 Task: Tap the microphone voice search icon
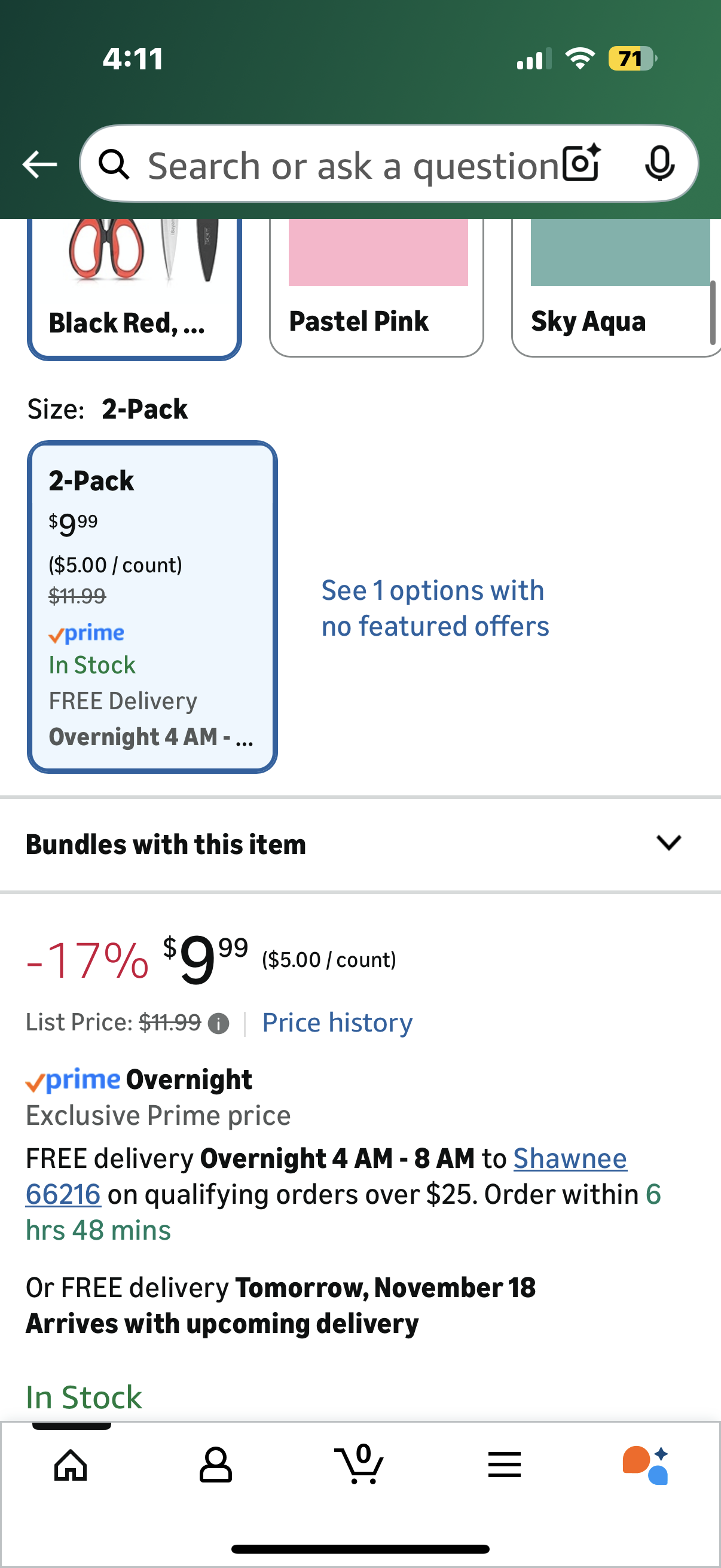point(659,163)
